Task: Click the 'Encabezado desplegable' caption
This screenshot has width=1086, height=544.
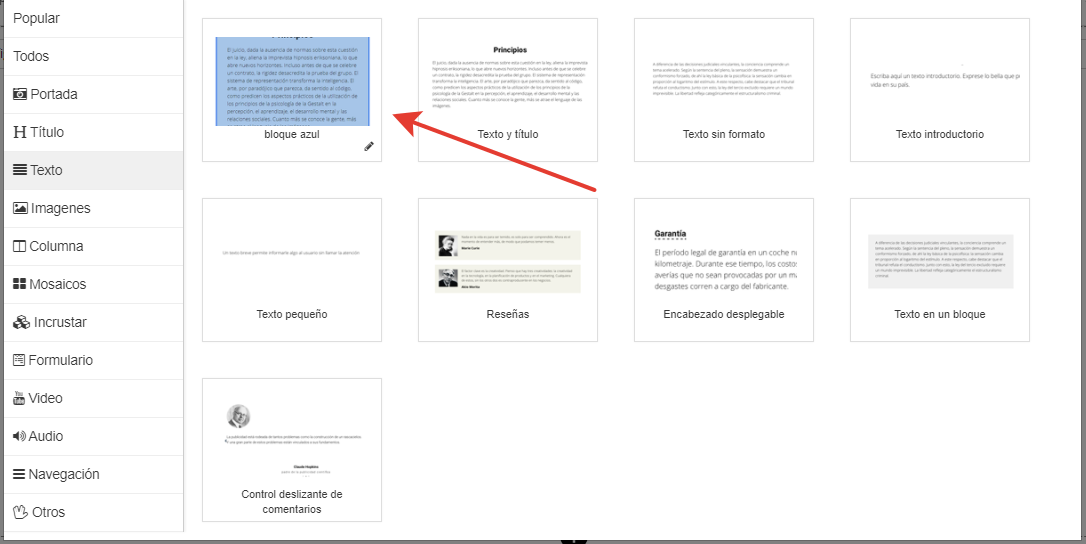Action: [x=724, y=315]
